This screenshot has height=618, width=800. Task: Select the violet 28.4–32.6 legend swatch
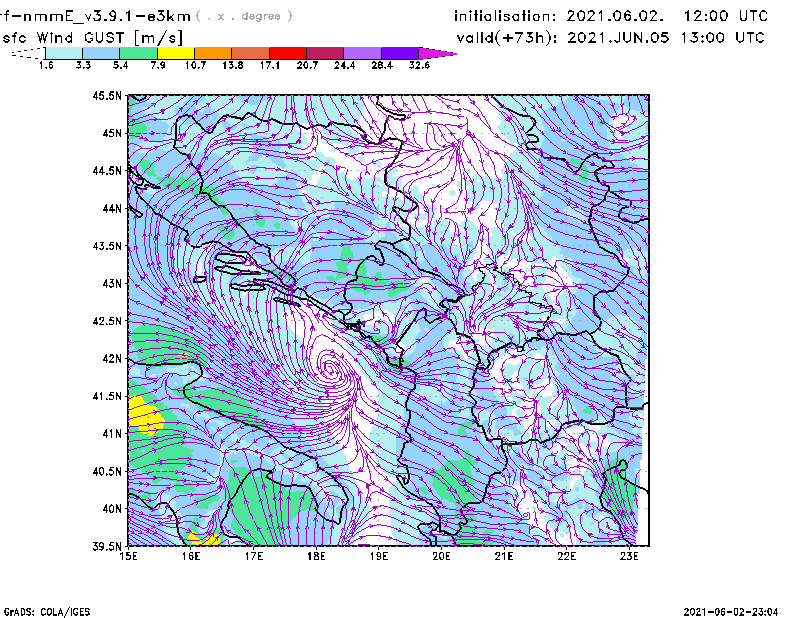click(400, 53)
